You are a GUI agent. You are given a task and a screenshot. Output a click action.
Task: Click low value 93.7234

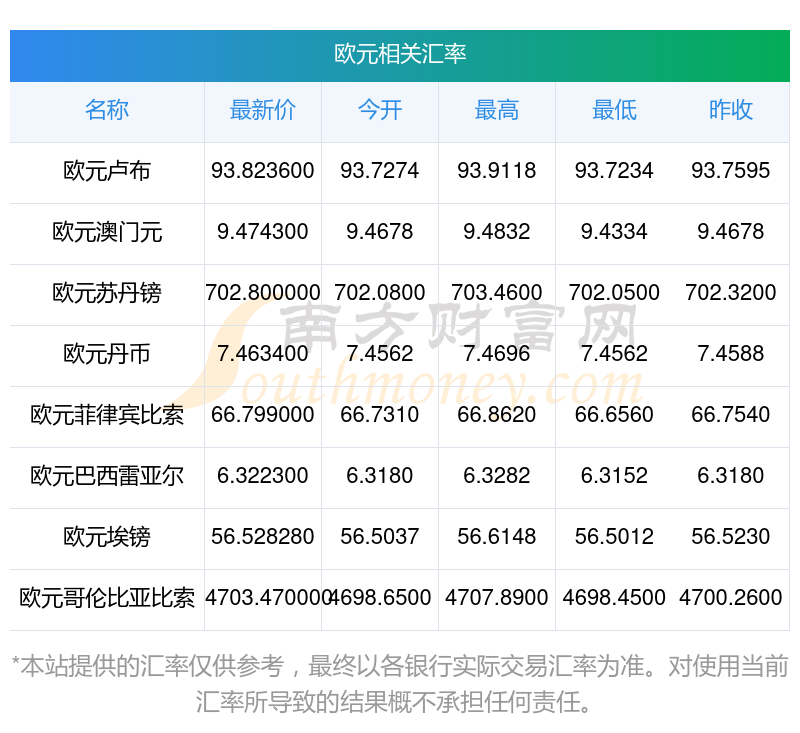pos(614,170)
